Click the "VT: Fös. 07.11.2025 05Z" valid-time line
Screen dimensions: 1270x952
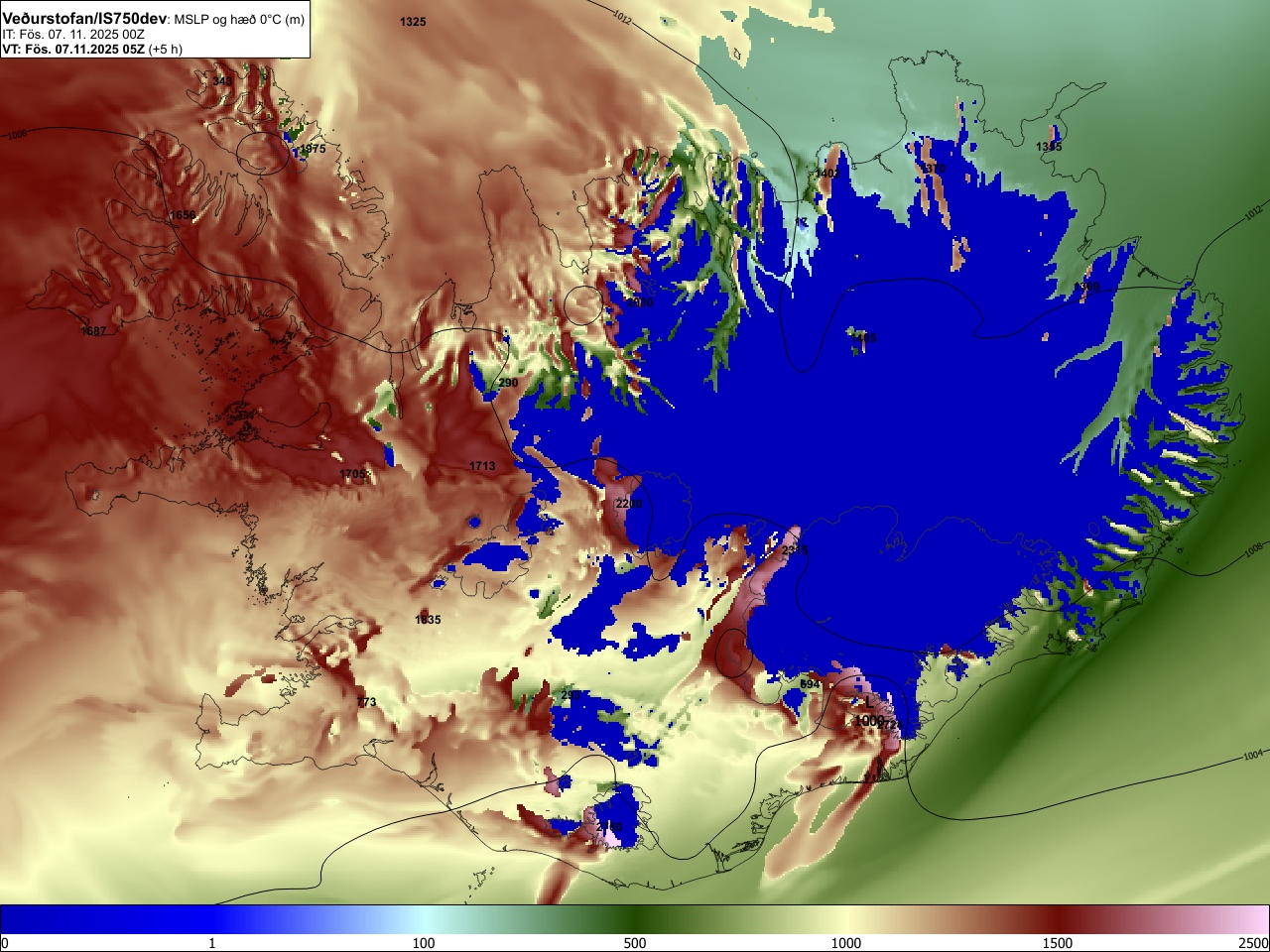tap(74, 49)
